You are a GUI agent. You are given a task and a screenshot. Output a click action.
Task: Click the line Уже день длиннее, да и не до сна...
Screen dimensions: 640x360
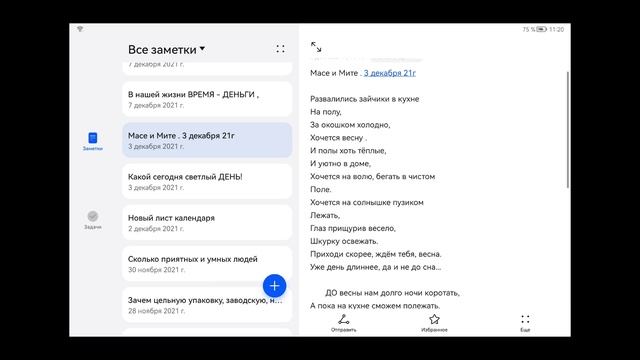tap(376, 267)
